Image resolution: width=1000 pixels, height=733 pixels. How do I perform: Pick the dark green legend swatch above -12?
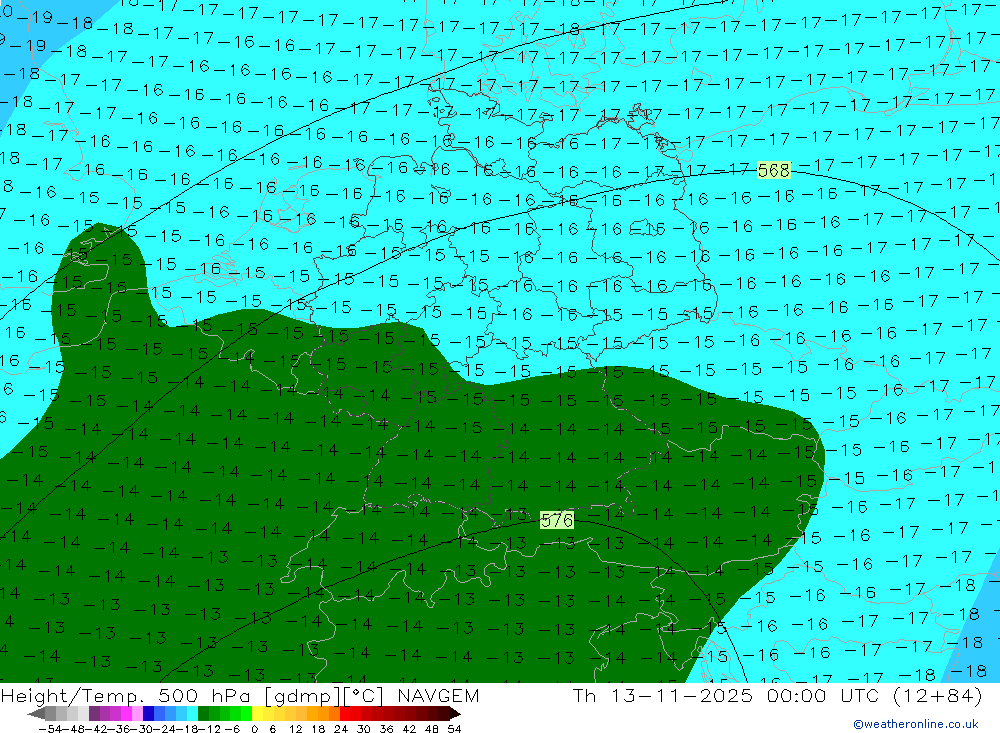coord(203,714)
